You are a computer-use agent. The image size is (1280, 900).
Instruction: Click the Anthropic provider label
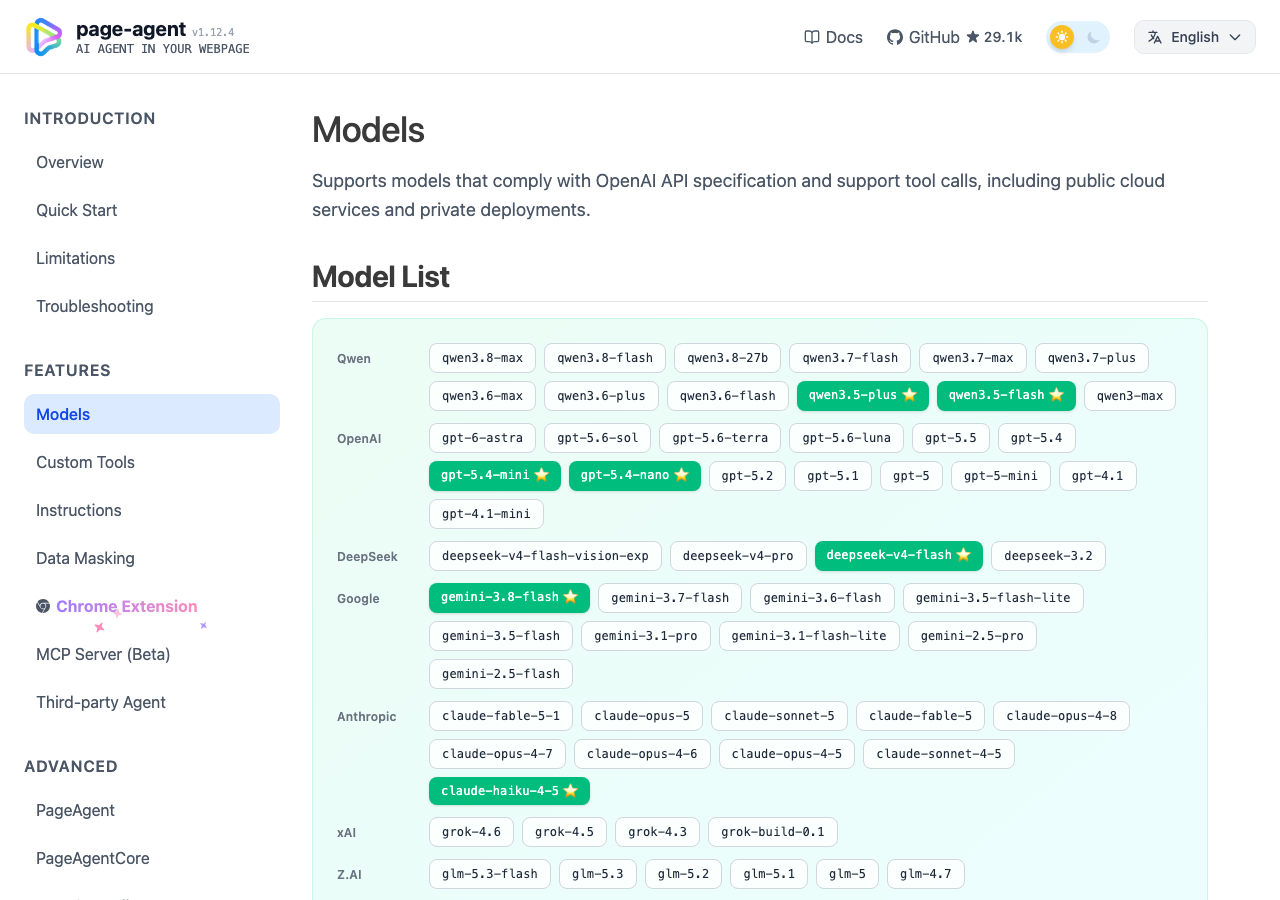point(367,716)
